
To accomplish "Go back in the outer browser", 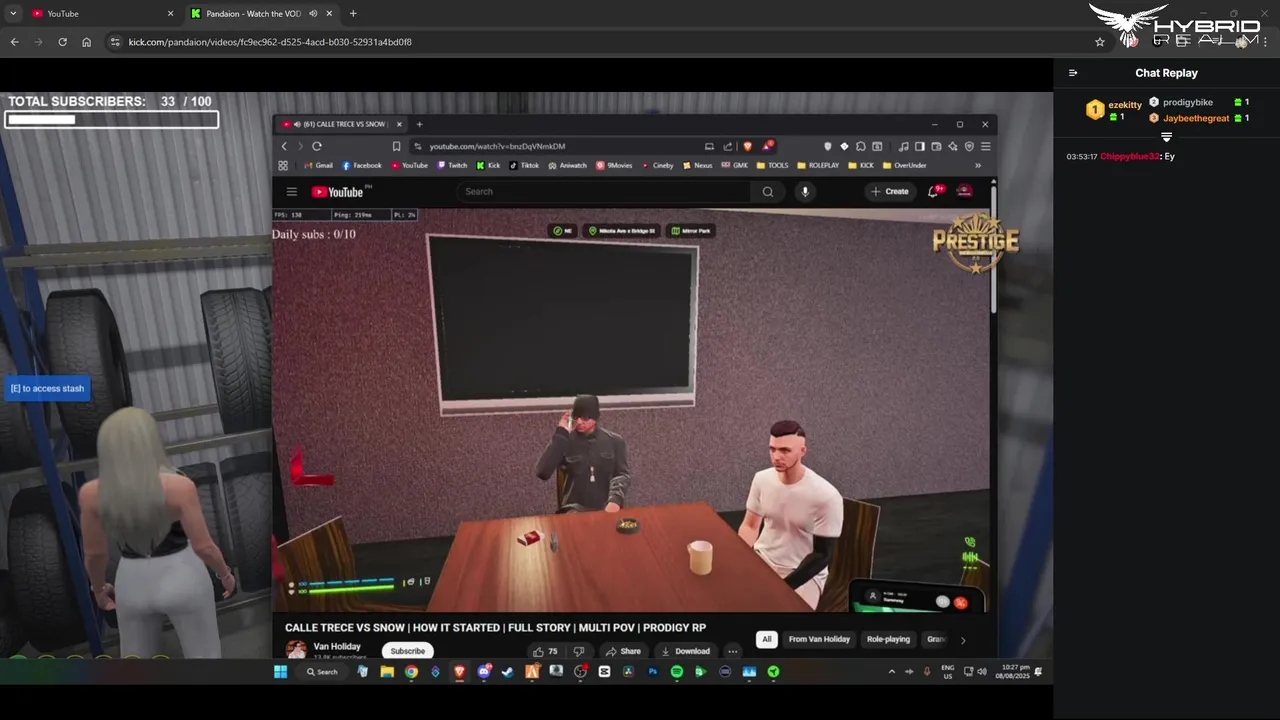I will [x=14, y=42].
